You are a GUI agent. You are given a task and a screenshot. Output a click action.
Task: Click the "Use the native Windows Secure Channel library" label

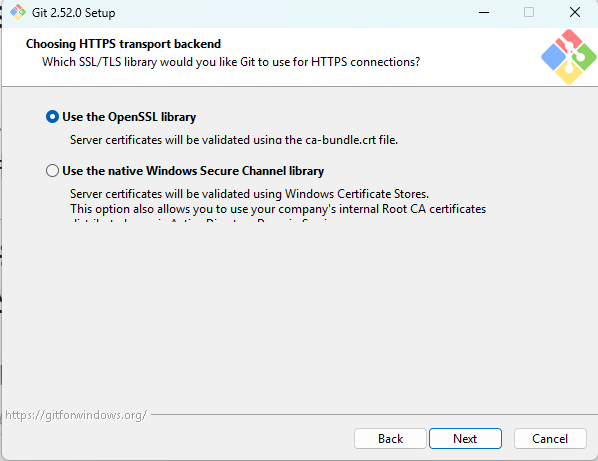193,170
